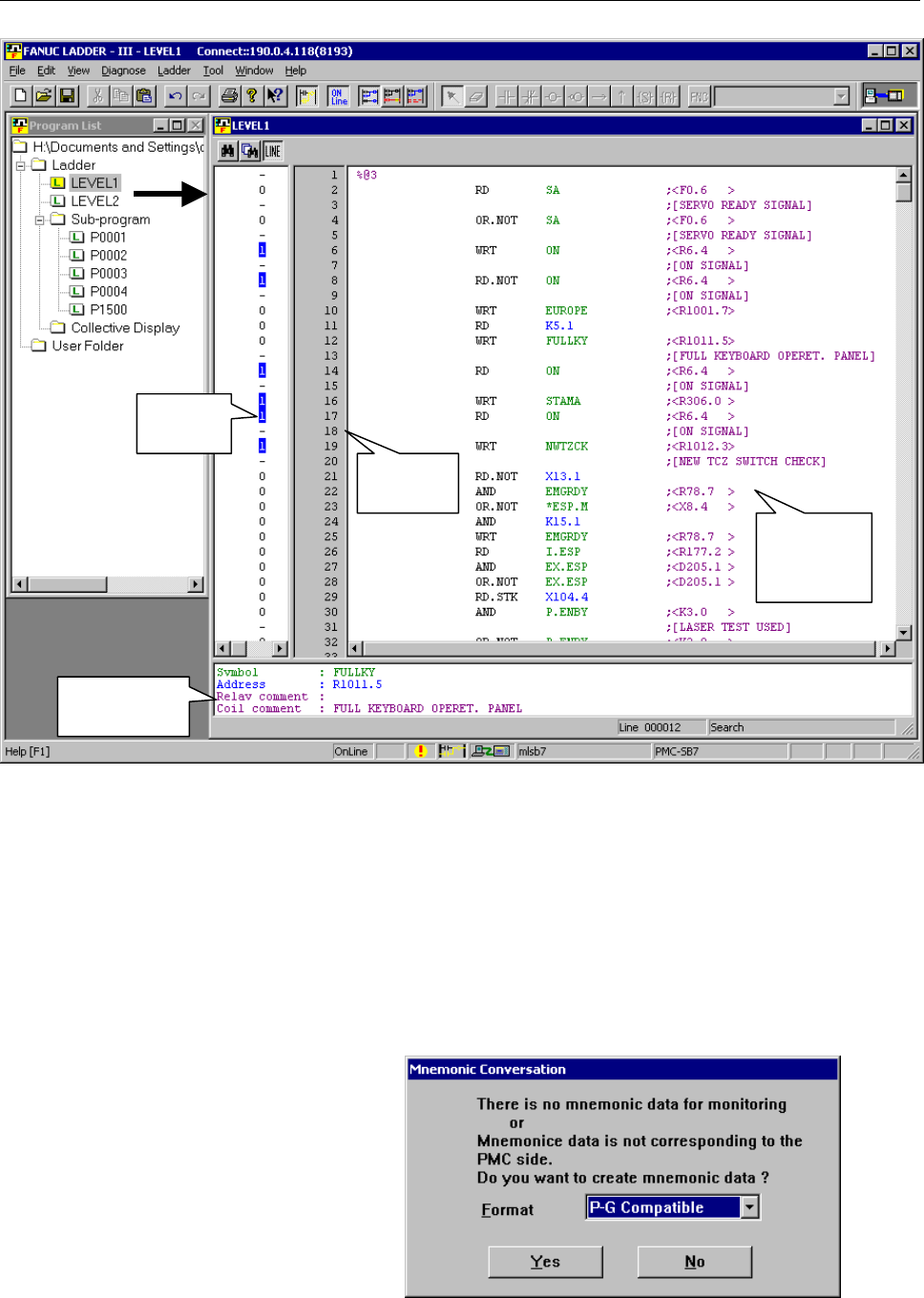Click Yes in Mnemonic Conversation dialog
The height and width of the screenshot is (1298, 924).
(x=545, y=1262)
